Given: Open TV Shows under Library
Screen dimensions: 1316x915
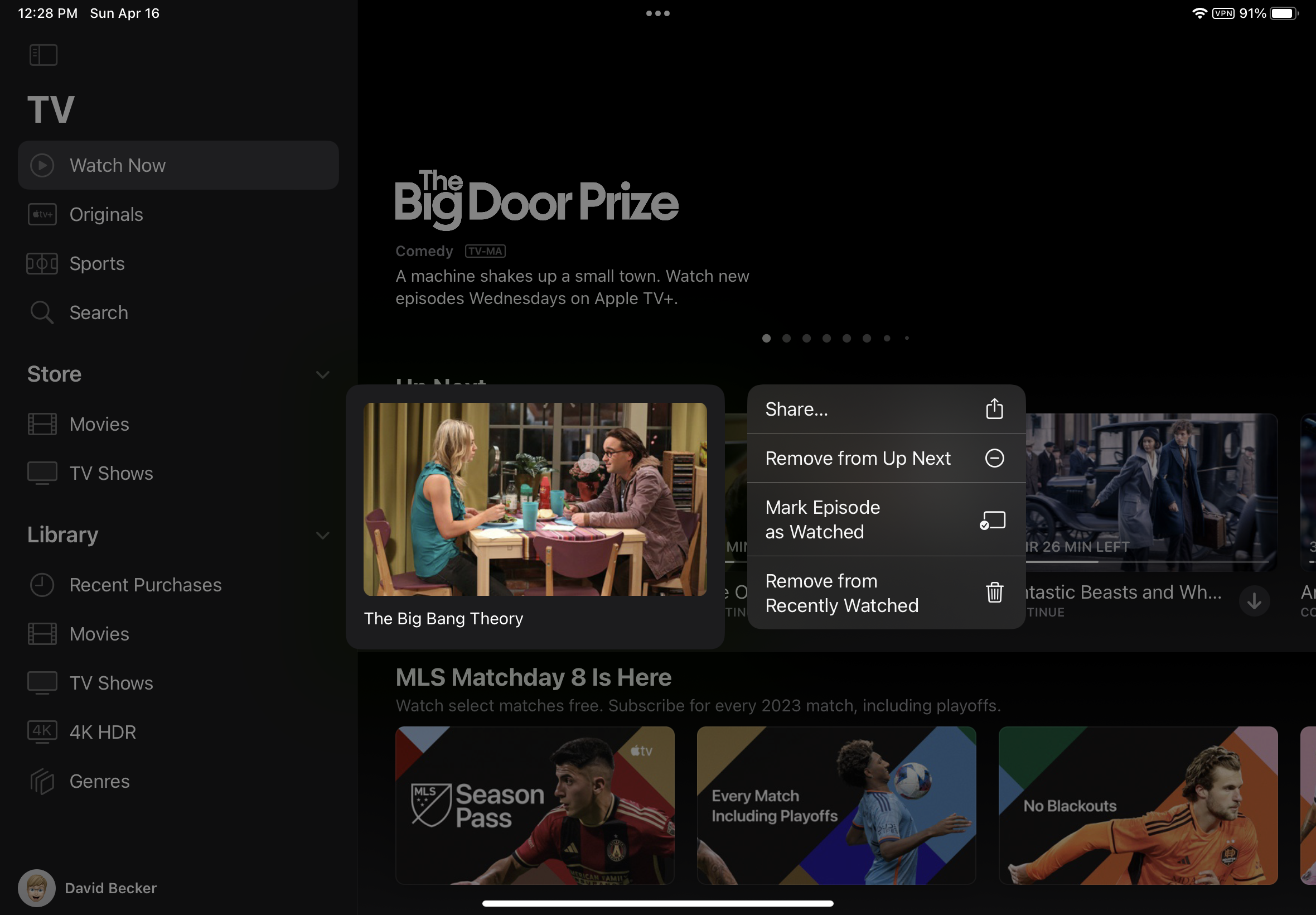Looking at the screenshot, I should [x=178, y=683].
